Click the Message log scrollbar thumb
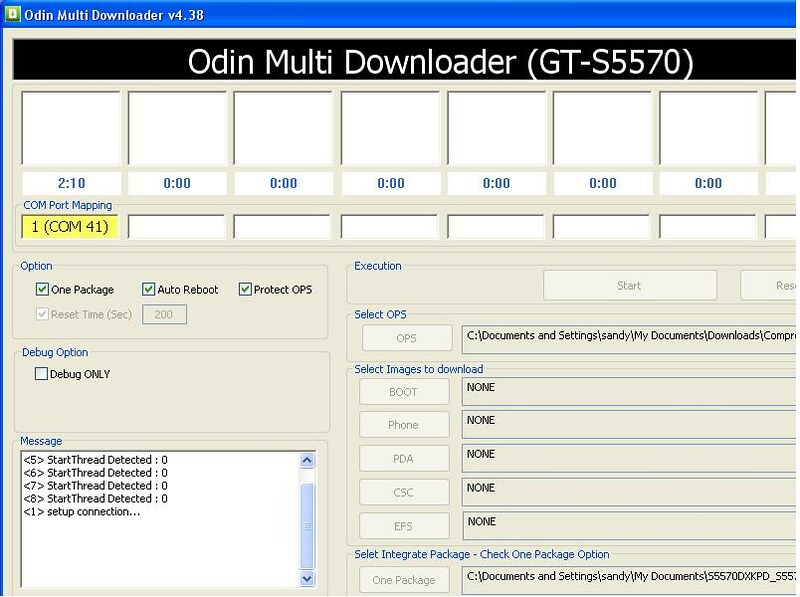The height and width of the screenshot is (597, 800). click(307, 526)
